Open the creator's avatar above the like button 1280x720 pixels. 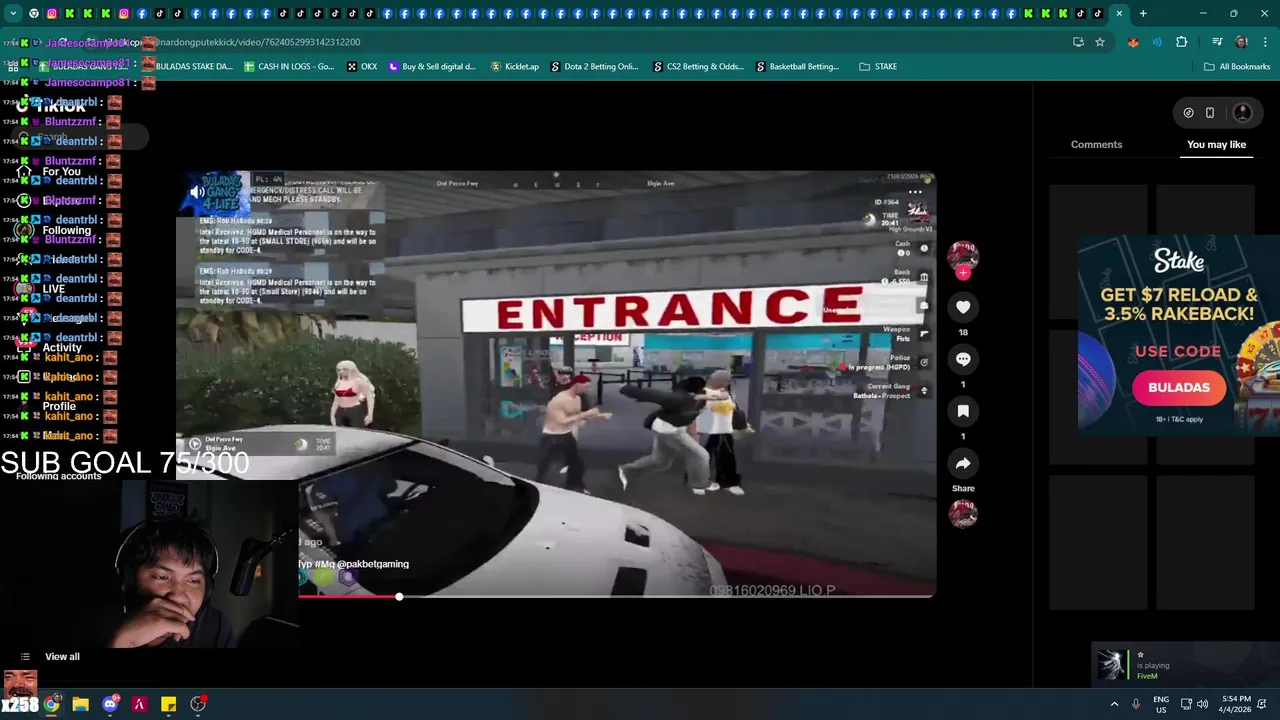coord(963,255)
